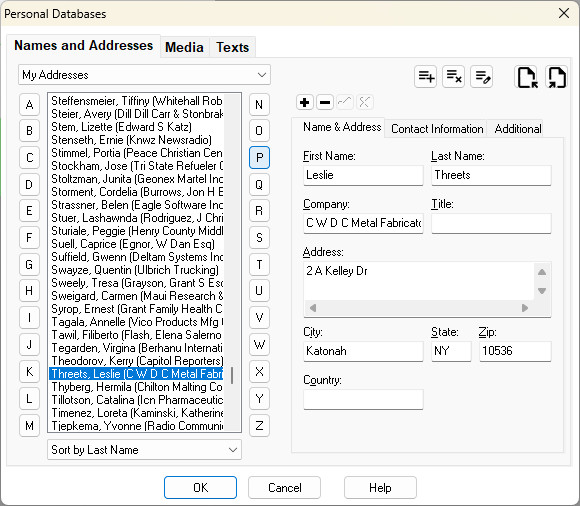Expand the Sort by Last Name dropdown

[144, 450]
